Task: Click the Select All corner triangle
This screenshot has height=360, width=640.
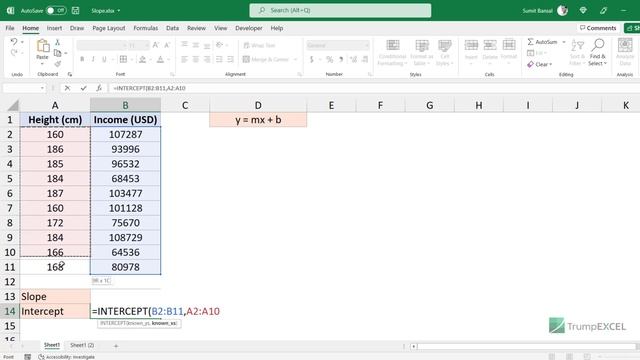Action: (x=13, y=106)
